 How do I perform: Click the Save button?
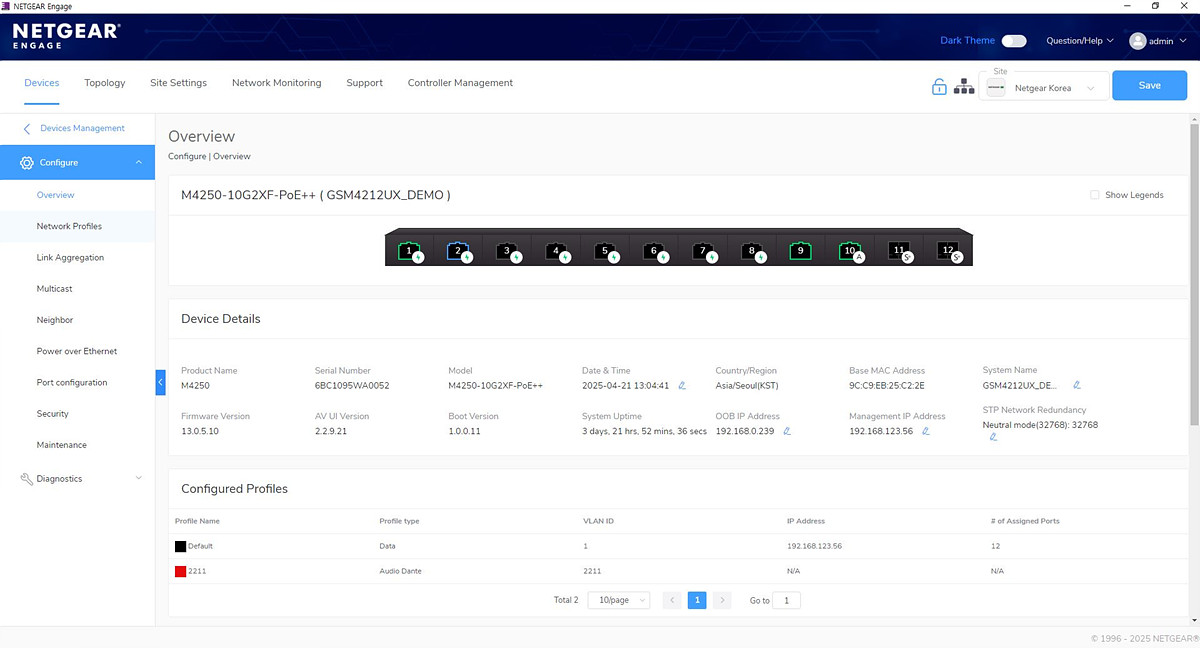tap(1150, 85)
